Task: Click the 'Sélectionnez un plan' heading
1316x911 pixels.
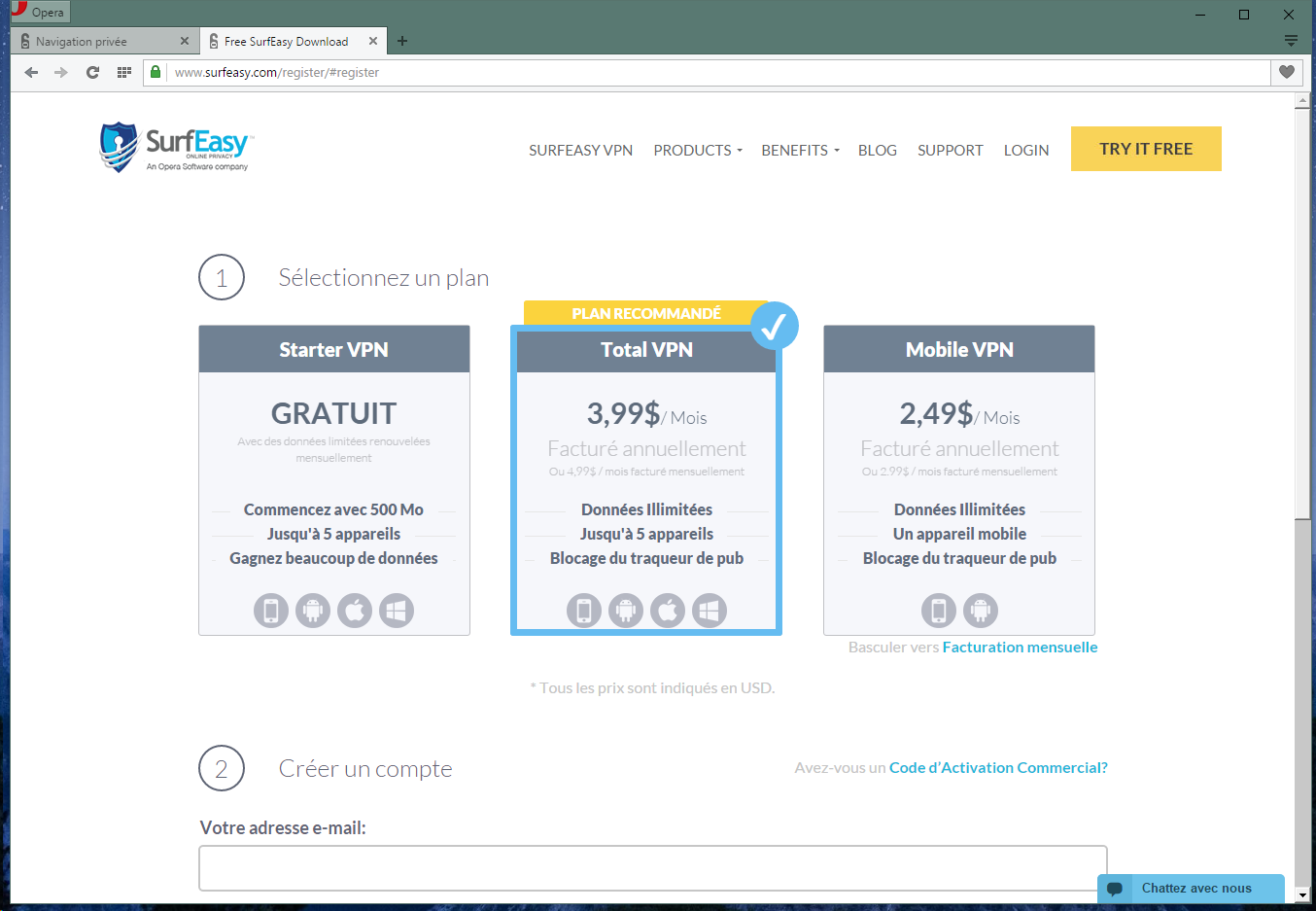Action: [x=384, y=278]
